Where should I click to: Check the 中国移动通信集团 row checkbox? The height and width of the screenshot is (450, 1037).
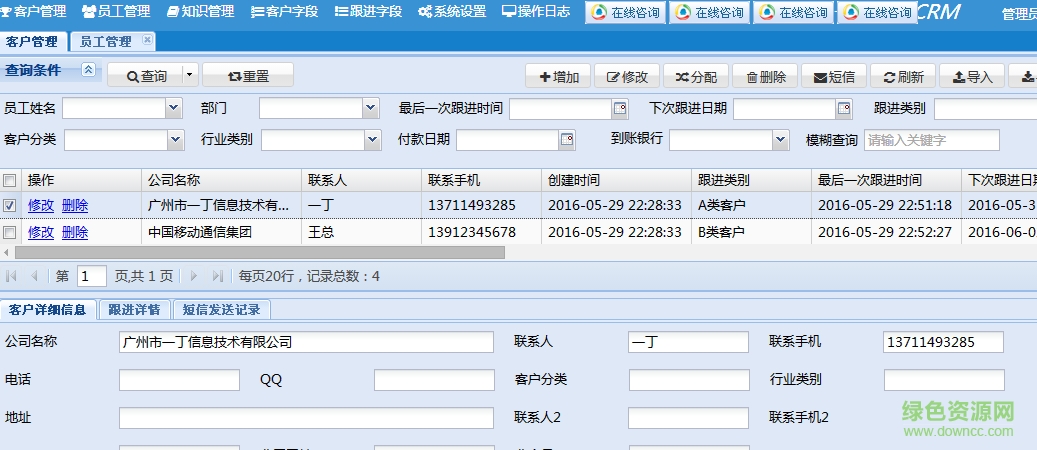tap(10, 232)
